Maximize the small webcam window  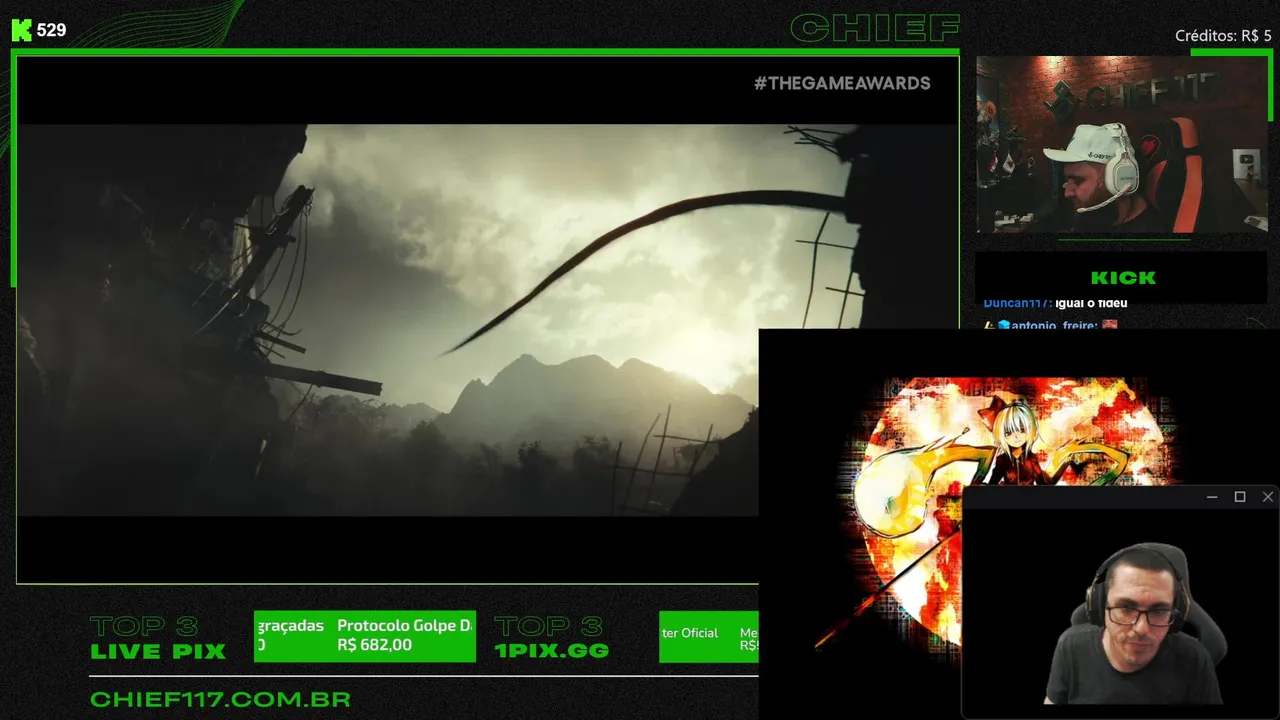tap(1240, 497)
